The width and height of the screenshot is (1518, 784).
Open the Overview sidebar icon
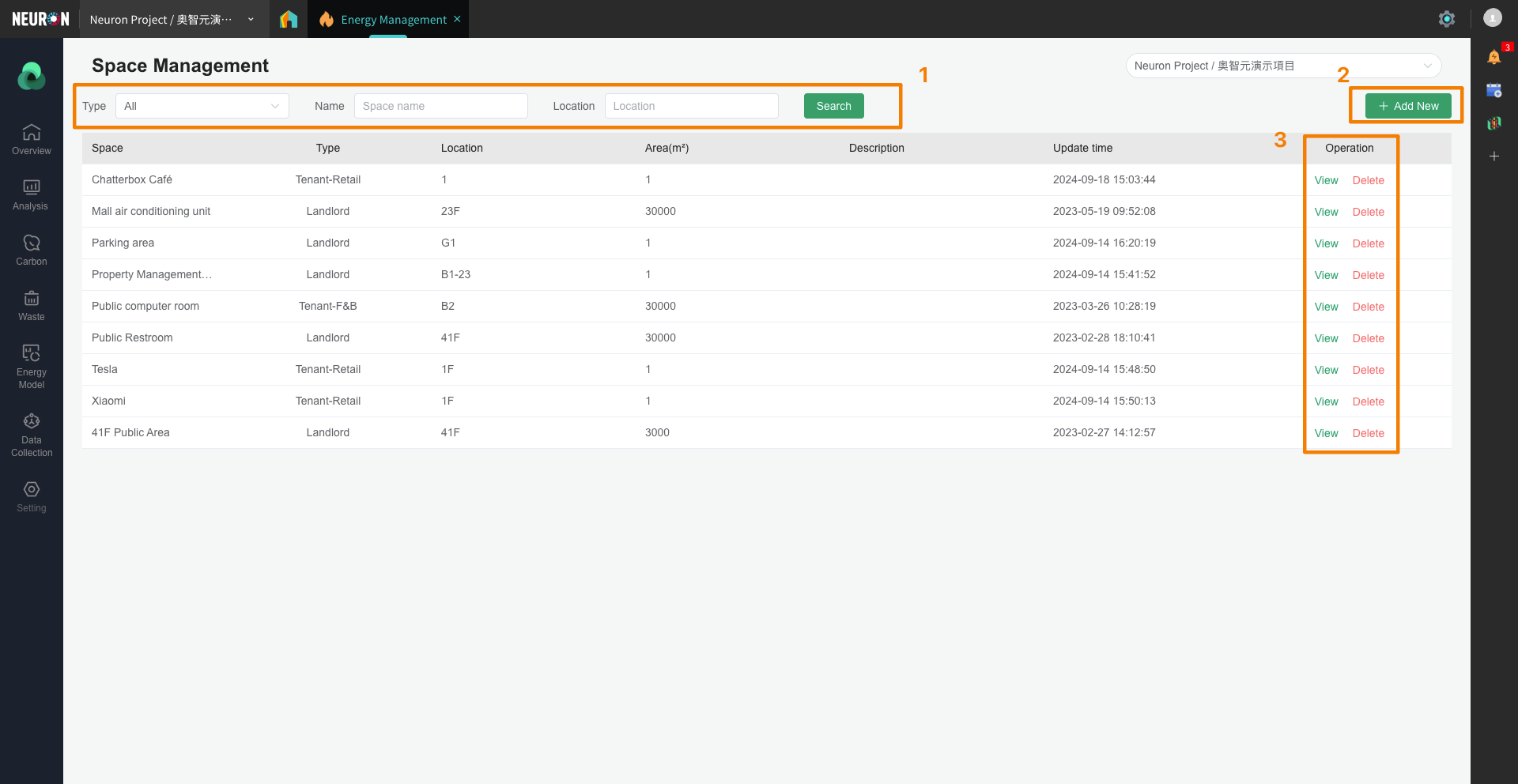click(x=32, y=139)
